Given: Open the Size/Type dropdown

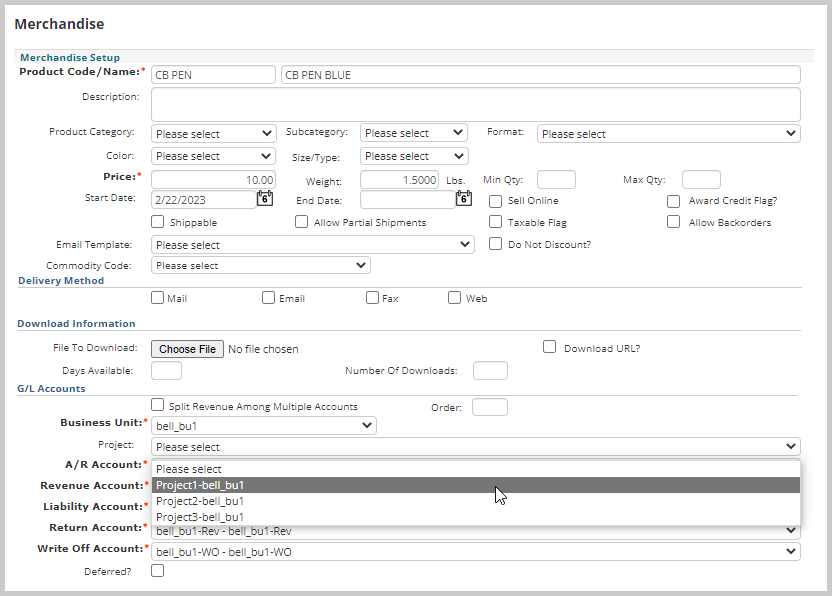Looking at the screenshot, I should (x=414, y=156).
